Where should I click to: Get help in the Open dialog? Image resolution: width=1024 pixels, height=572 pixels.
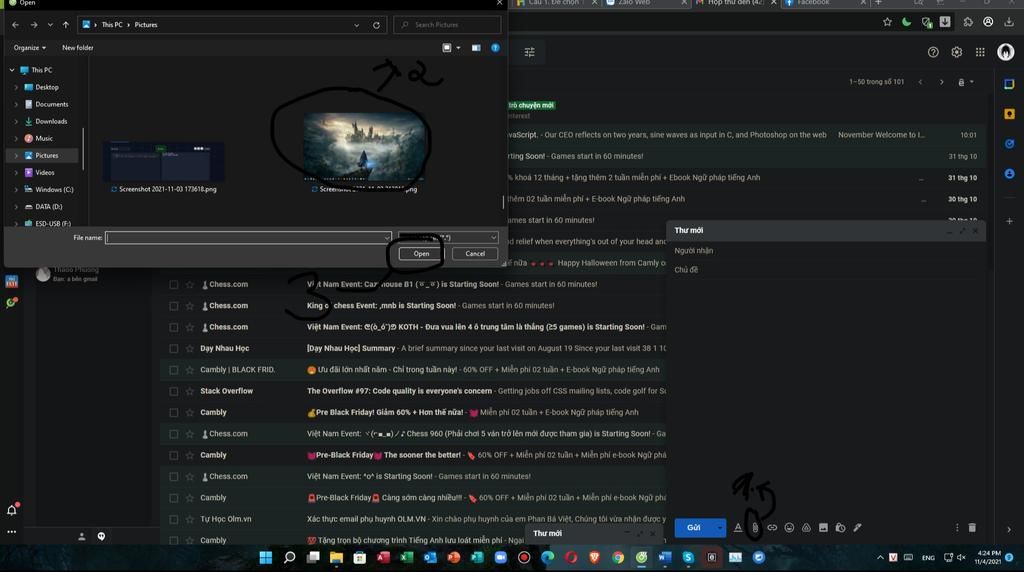[x=495, y=48]
